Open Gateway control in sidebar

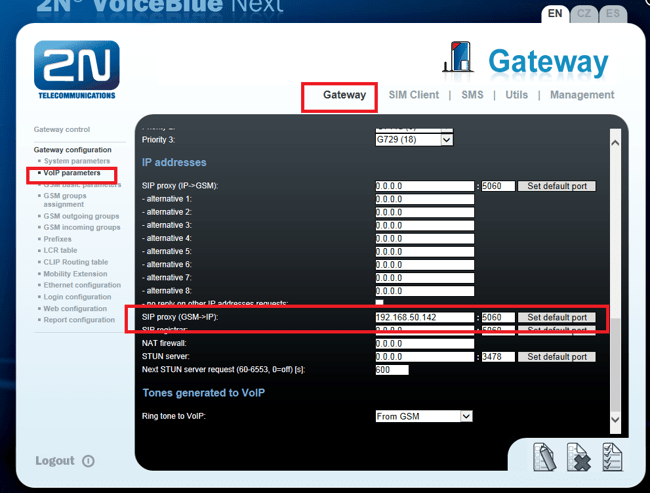pyautogui.click(x=62, y=129)
